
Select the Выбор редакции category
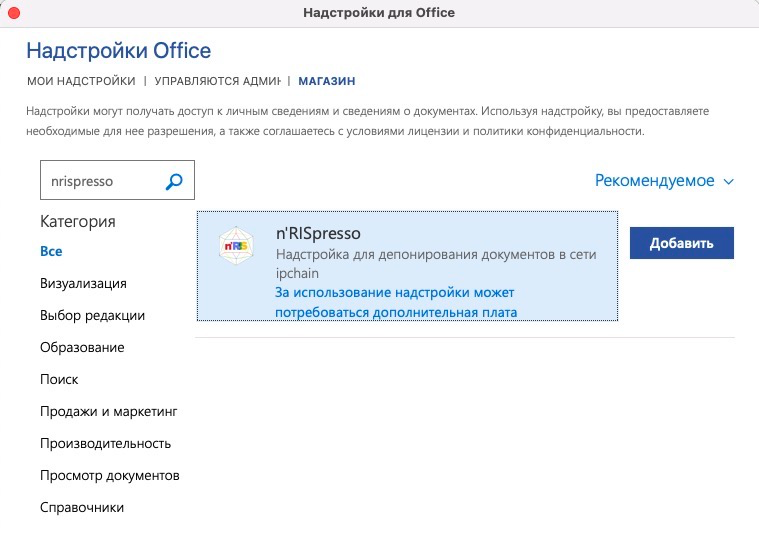coord(92,315)
